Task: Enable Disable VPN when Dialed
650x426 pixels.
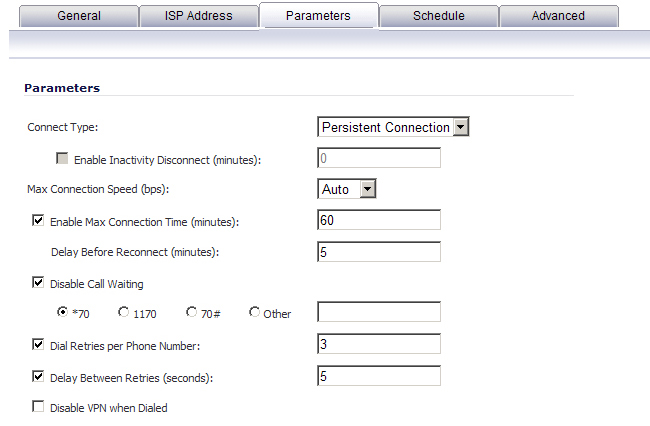Action: [38, 406]
